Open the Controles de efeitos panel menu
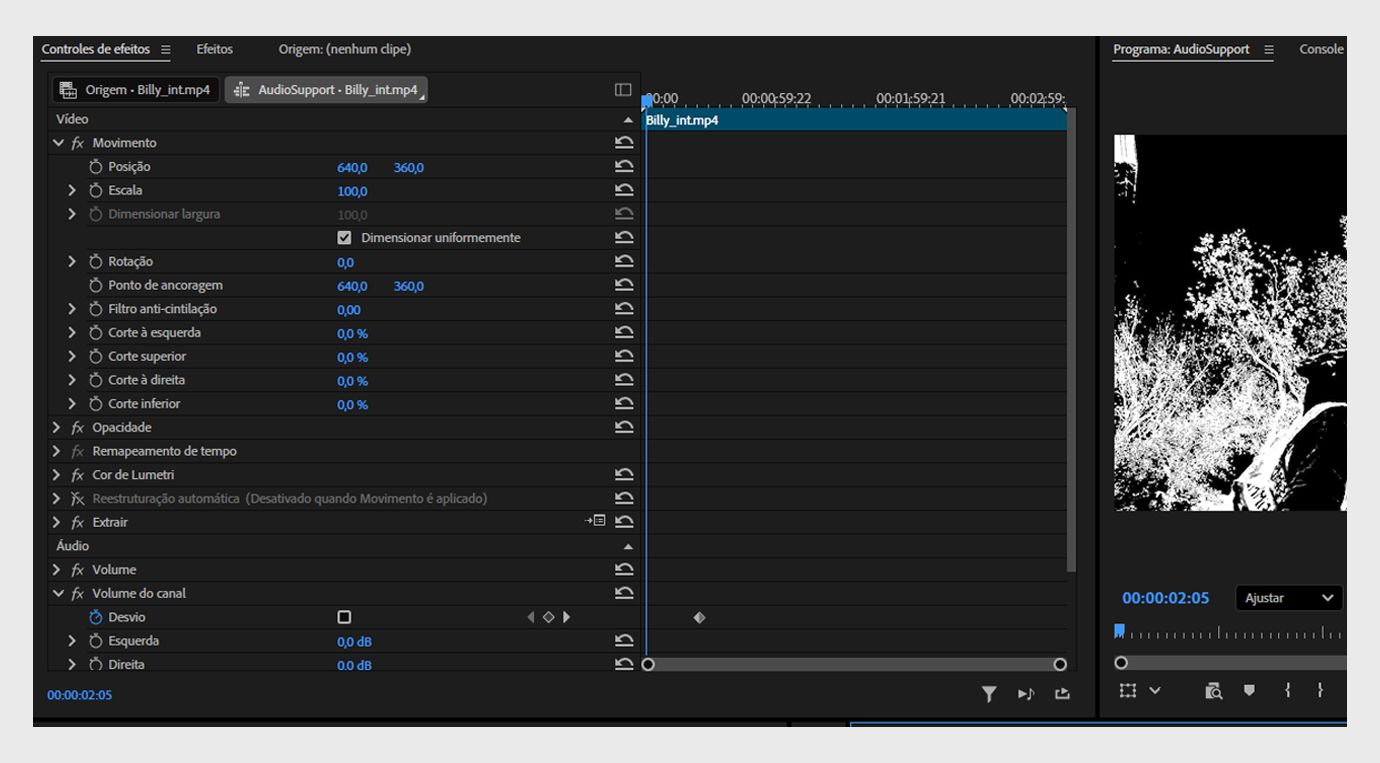The width and height of the screenshot is (1380, 763). pos(165,50)
